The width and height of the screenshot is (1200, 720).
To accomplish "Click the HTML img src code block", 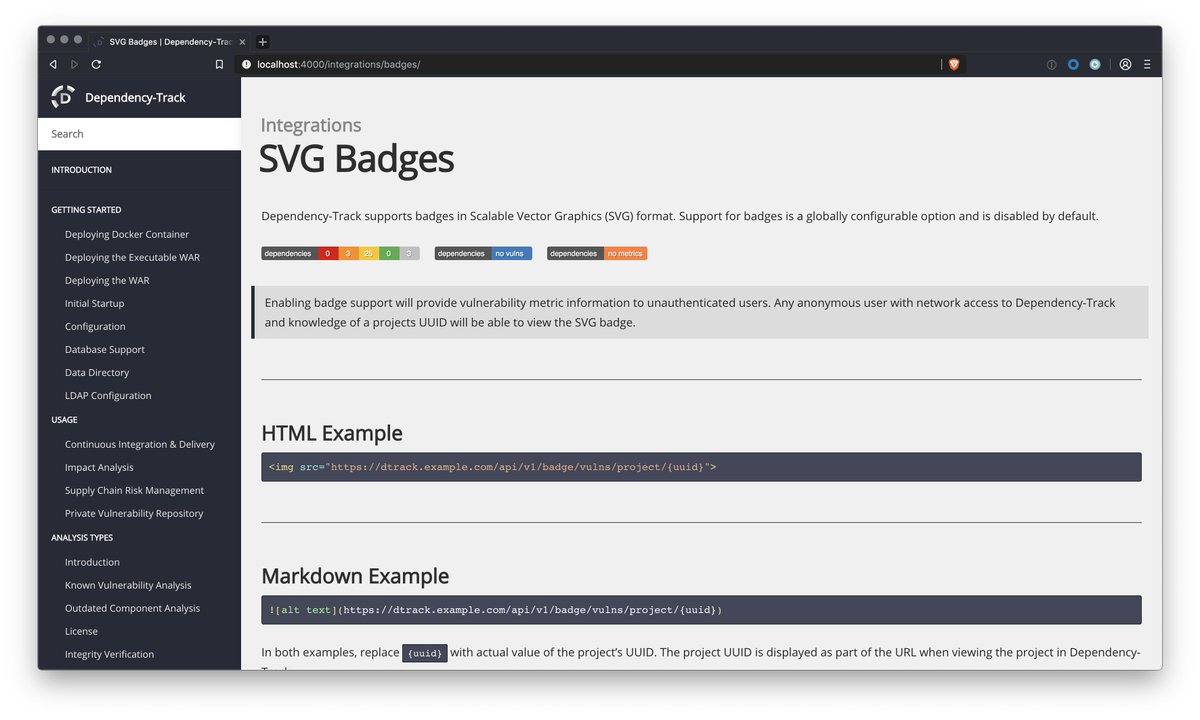I will [x=701, y=467].
